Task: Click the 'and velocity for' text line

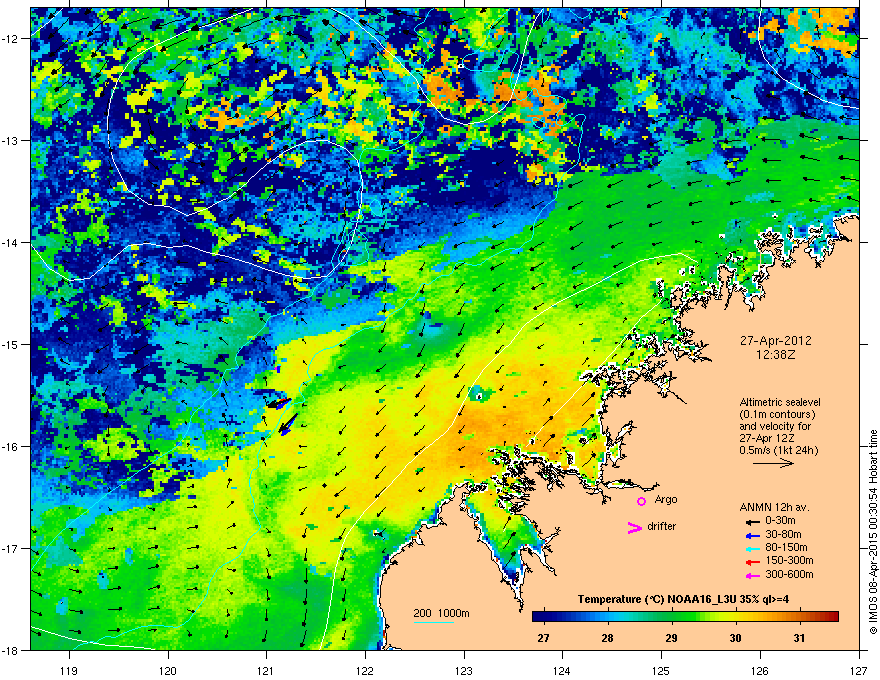Action: [774, 426]
